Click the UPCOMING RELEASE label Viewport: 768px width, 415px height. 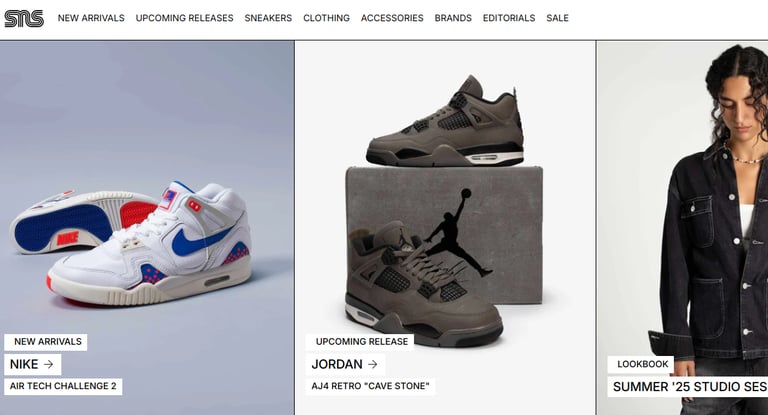click(x=360, y=342)
